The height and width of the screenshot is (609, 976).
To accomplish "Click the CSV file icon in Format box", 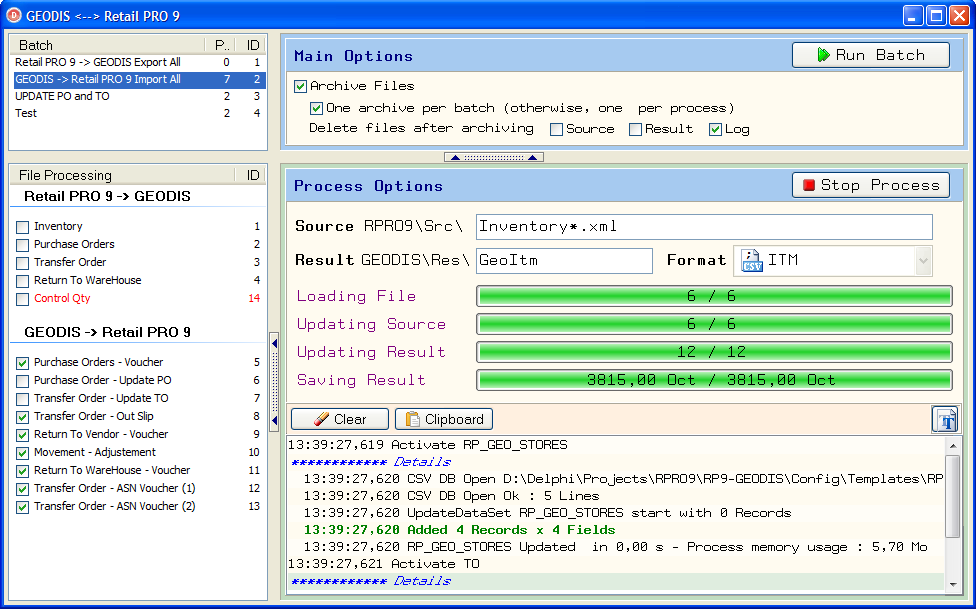I will (751, 261).
